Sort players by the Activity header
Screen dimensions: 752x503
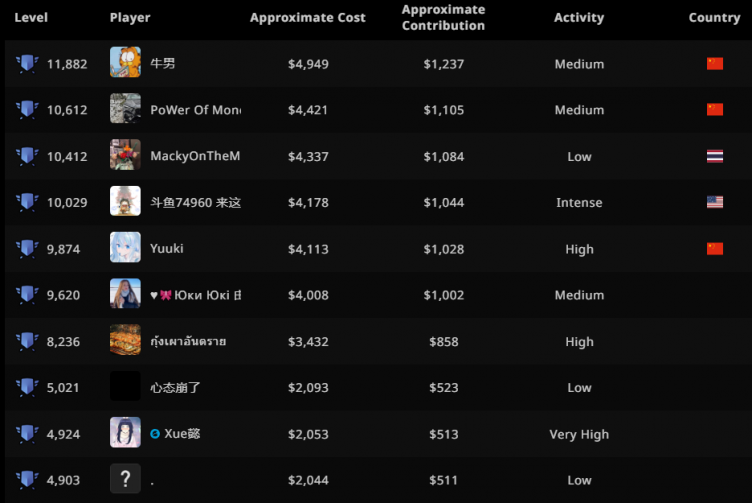click(579, 18)
